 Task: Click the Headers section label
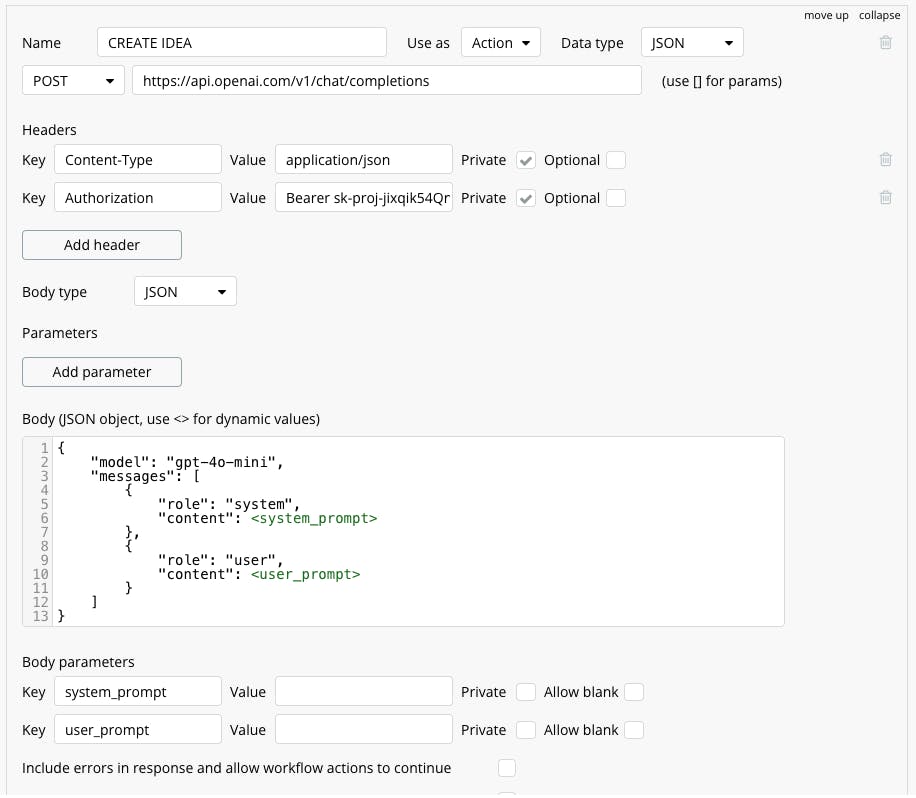tap(49, 130)
